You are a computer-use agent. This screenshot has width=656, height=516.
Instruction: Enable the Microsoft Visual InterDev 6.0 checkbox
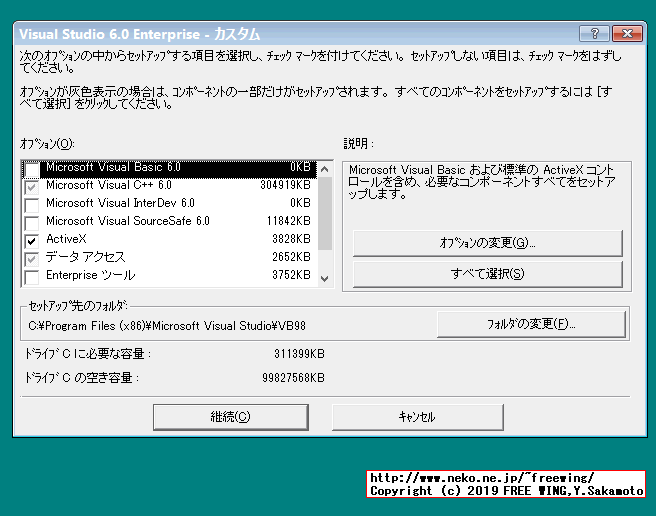[32, 205]
